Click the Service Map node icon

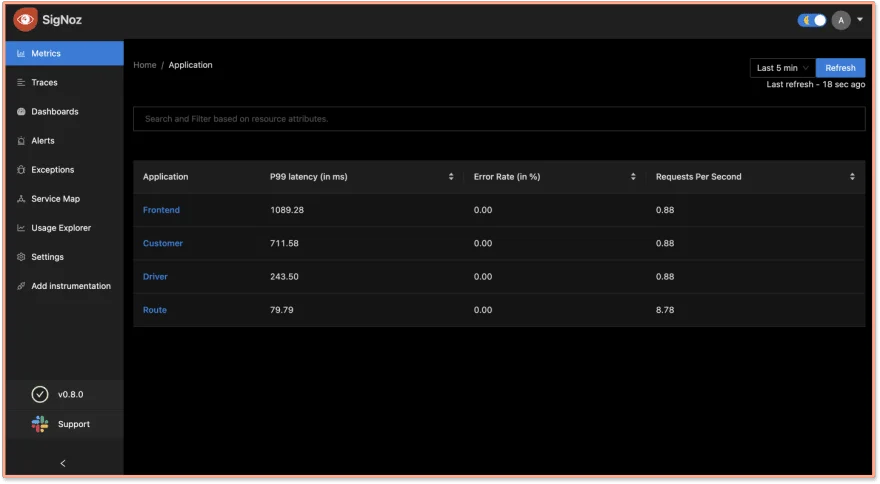[21, 199]
